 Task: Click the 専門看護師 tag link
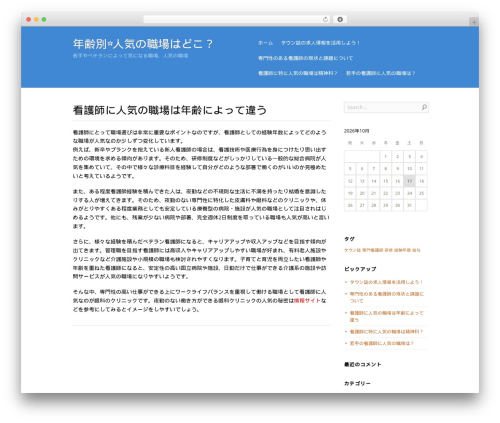[373, 250]
